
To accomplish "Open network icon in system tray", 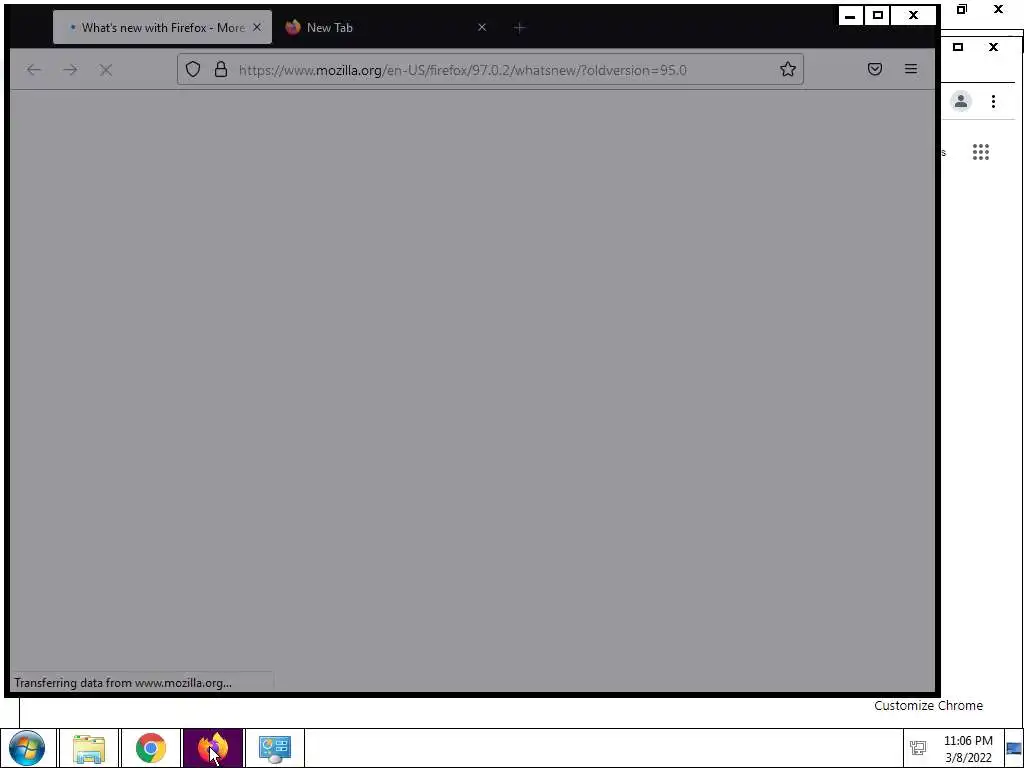I will coord(918,748).
